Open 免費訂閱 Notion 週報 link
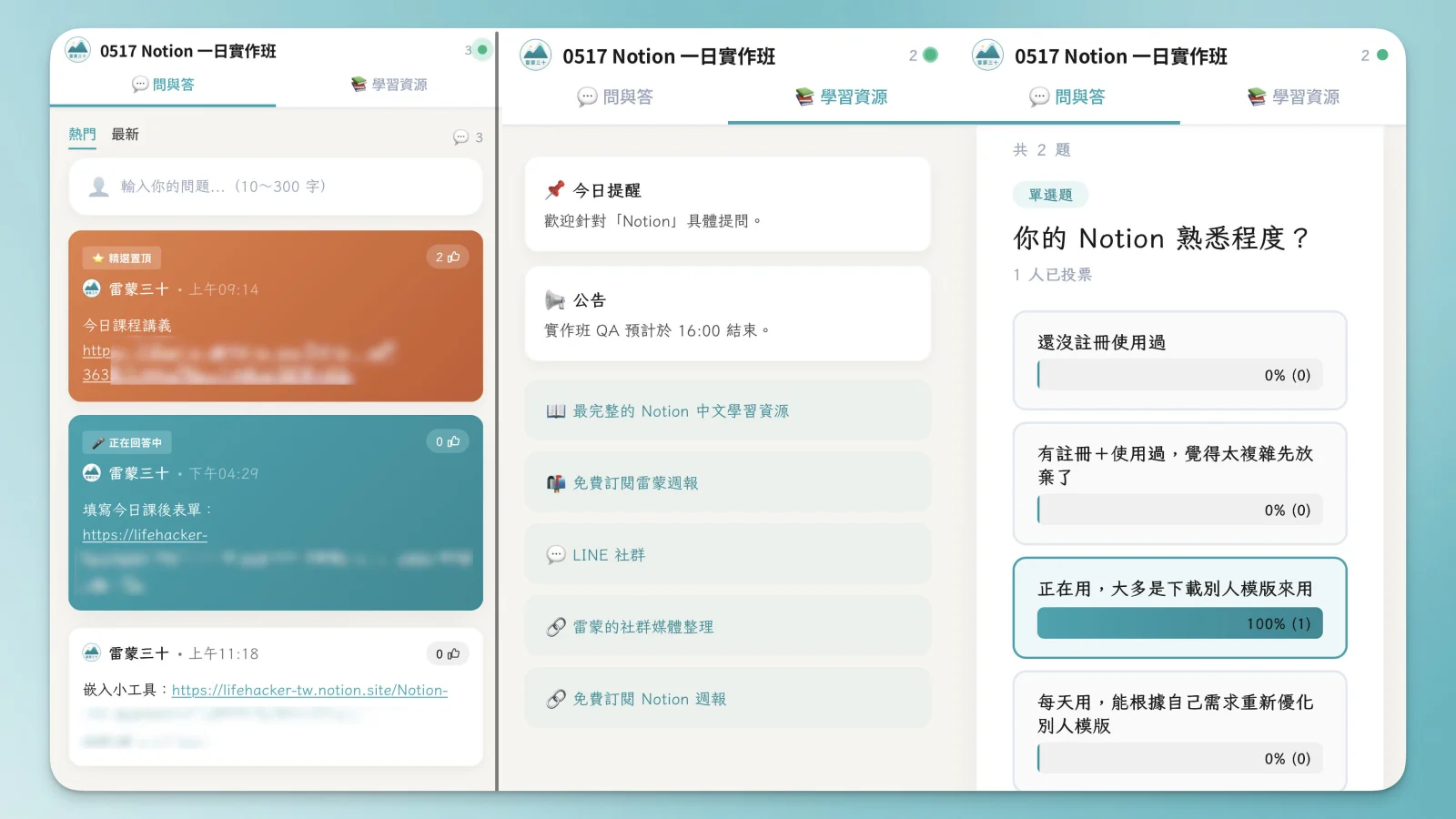 (x=728, y=699)
